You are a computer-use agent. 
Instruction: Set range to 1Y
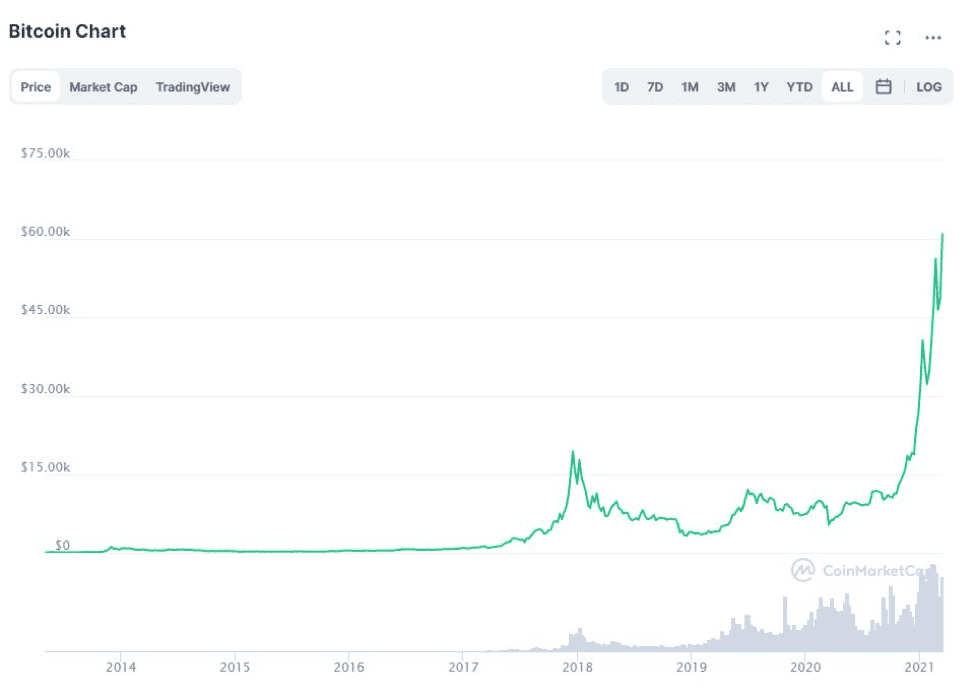point(761,87)
